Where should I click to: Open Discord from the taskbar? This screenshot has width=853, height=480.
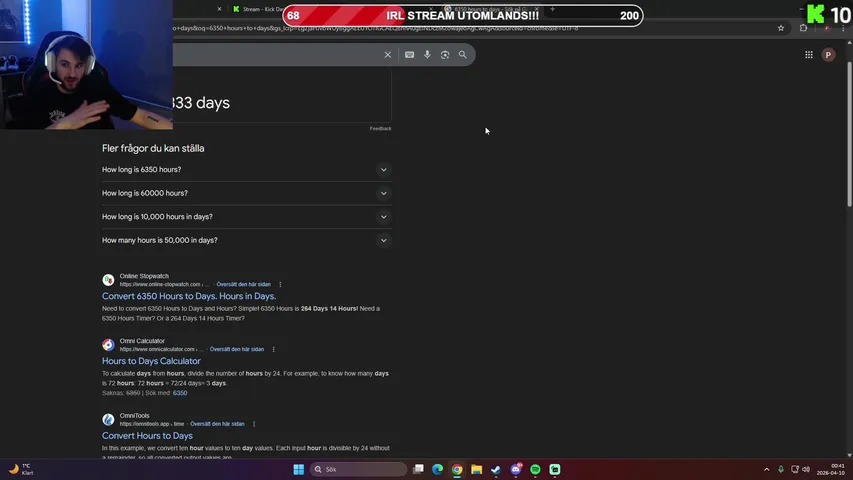click(516, 469)
